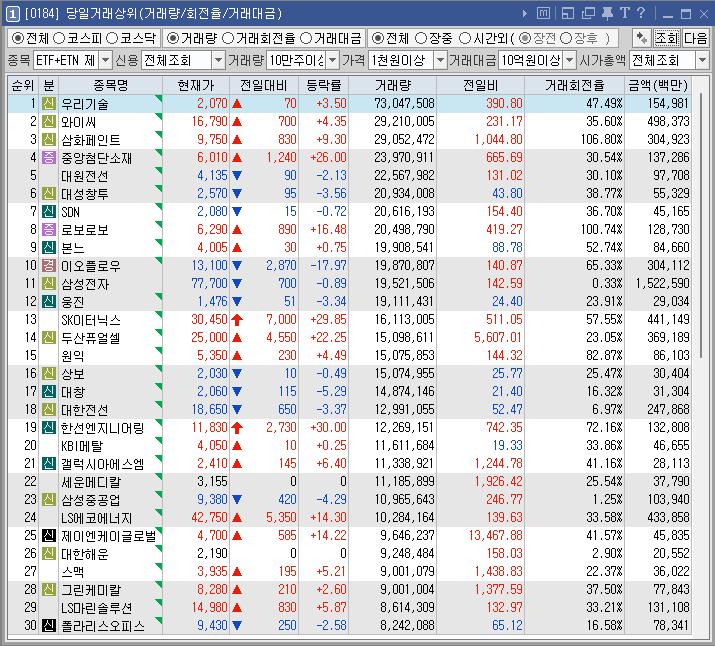This screenshot has width=715, height=646.
Task: Open the 종목 ETF+ETN dropdown
Action: 105,60
